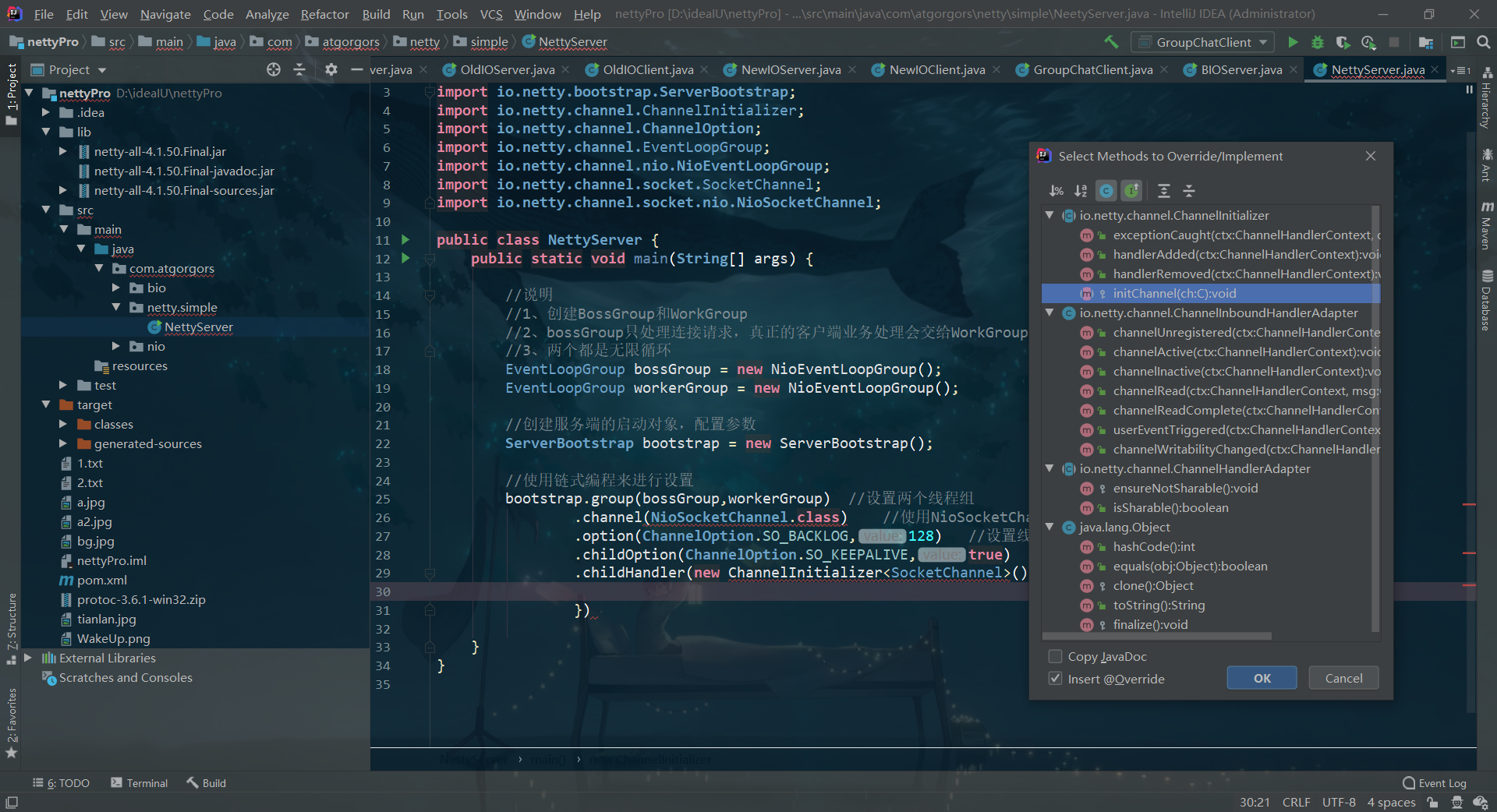Screen dimensions: 1497x812
Task: Open the Project panel gear settings
Action: [331, 69]
